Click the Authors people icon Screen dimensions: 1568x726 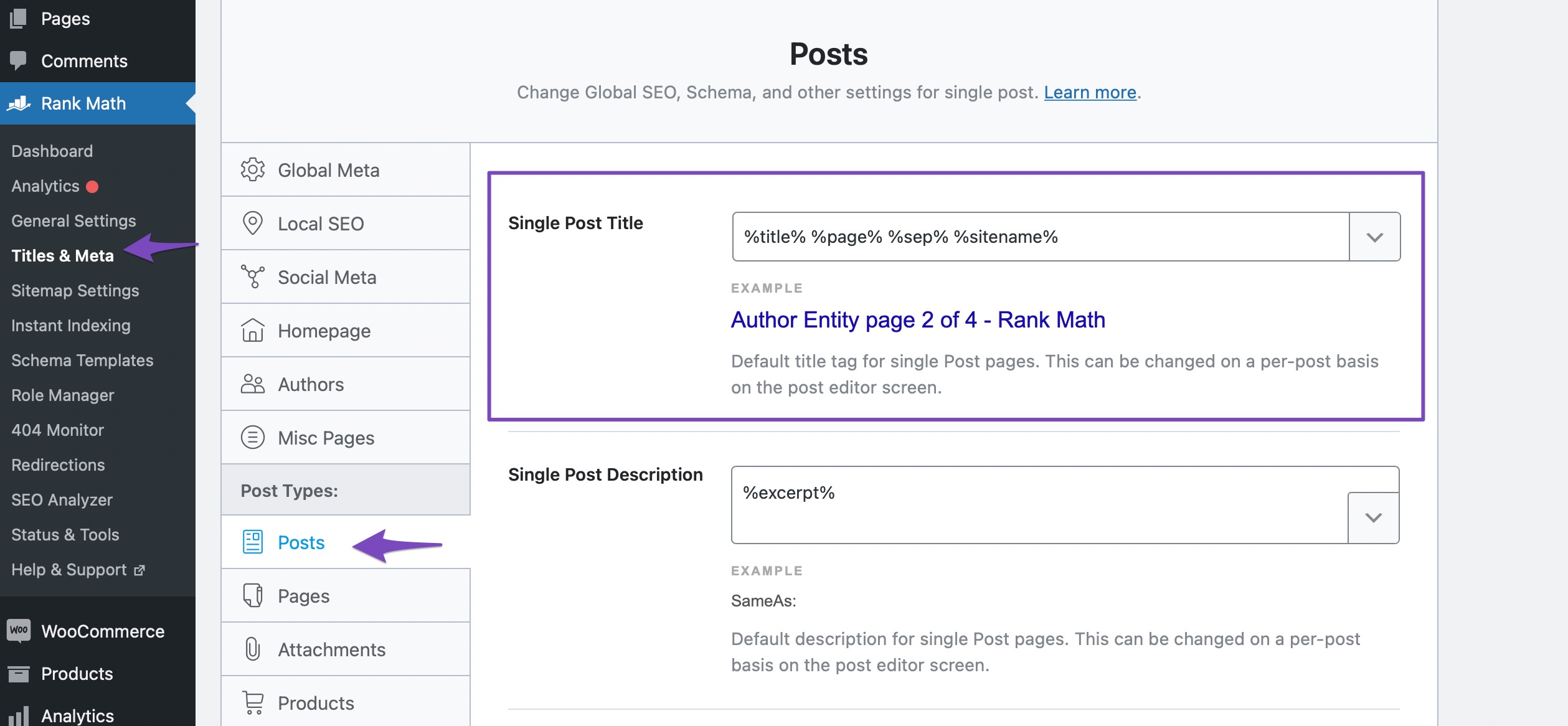[x=253, y=384]
